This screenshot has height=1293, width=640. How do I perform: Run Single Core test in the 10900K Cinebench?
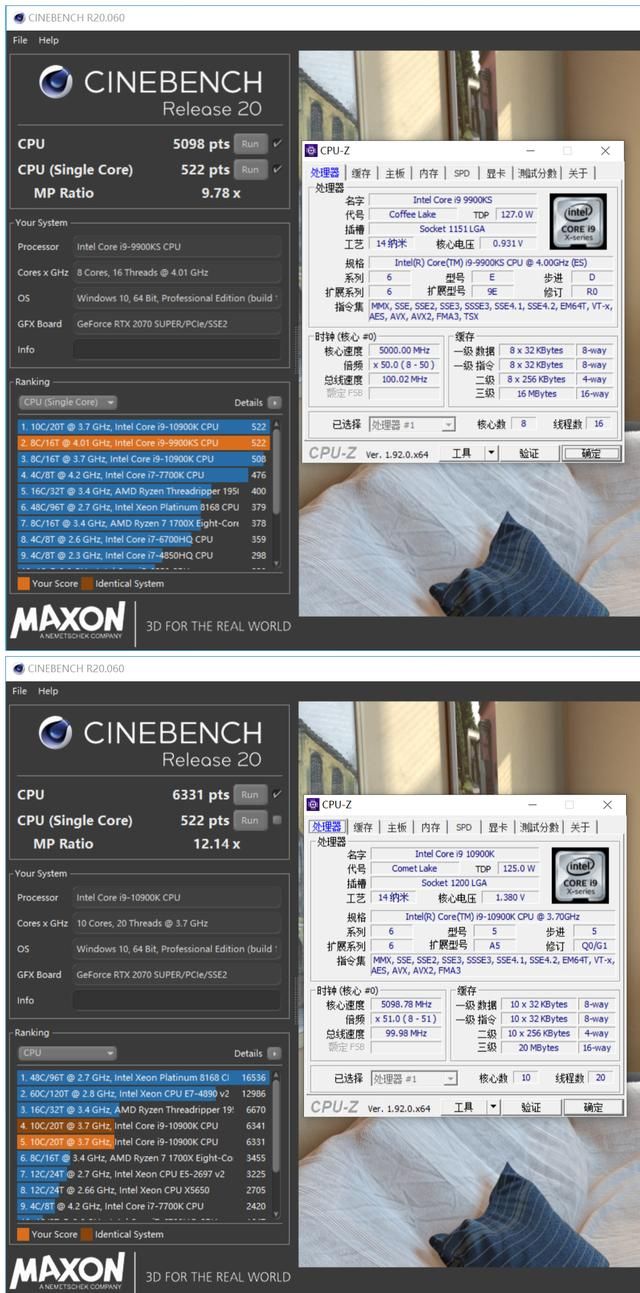click(250, 820)
